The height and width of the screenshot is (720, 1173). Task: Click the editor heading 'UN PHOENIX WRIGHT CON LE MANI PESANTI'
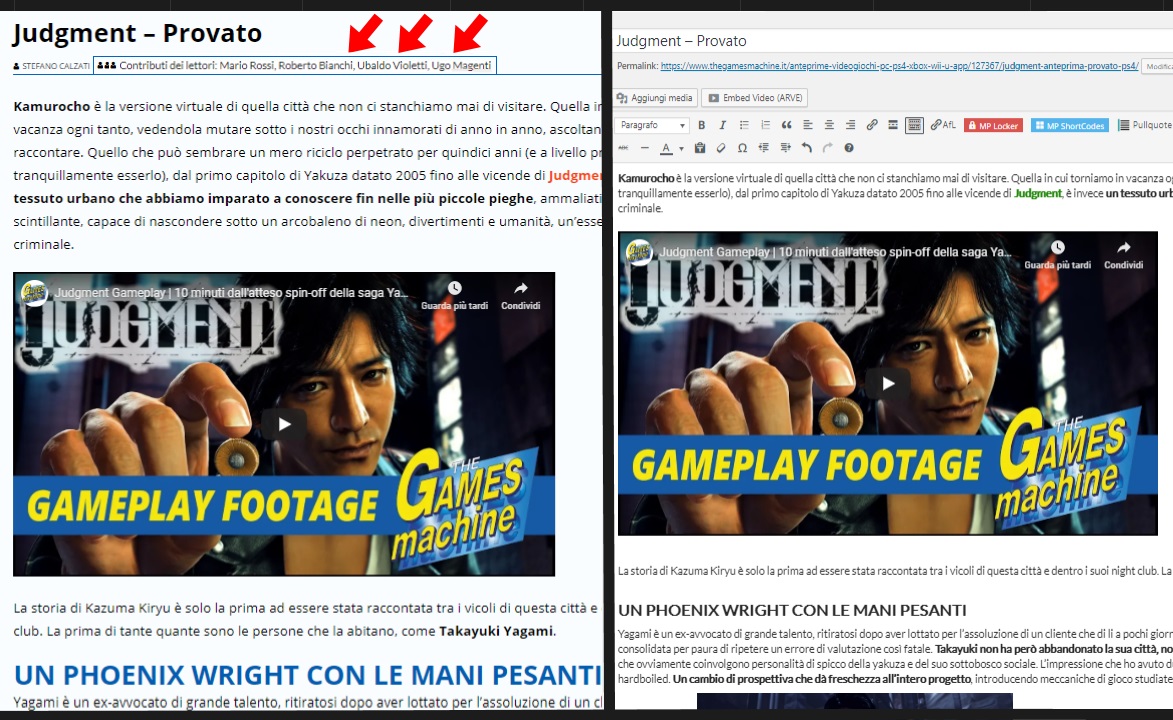792,610
